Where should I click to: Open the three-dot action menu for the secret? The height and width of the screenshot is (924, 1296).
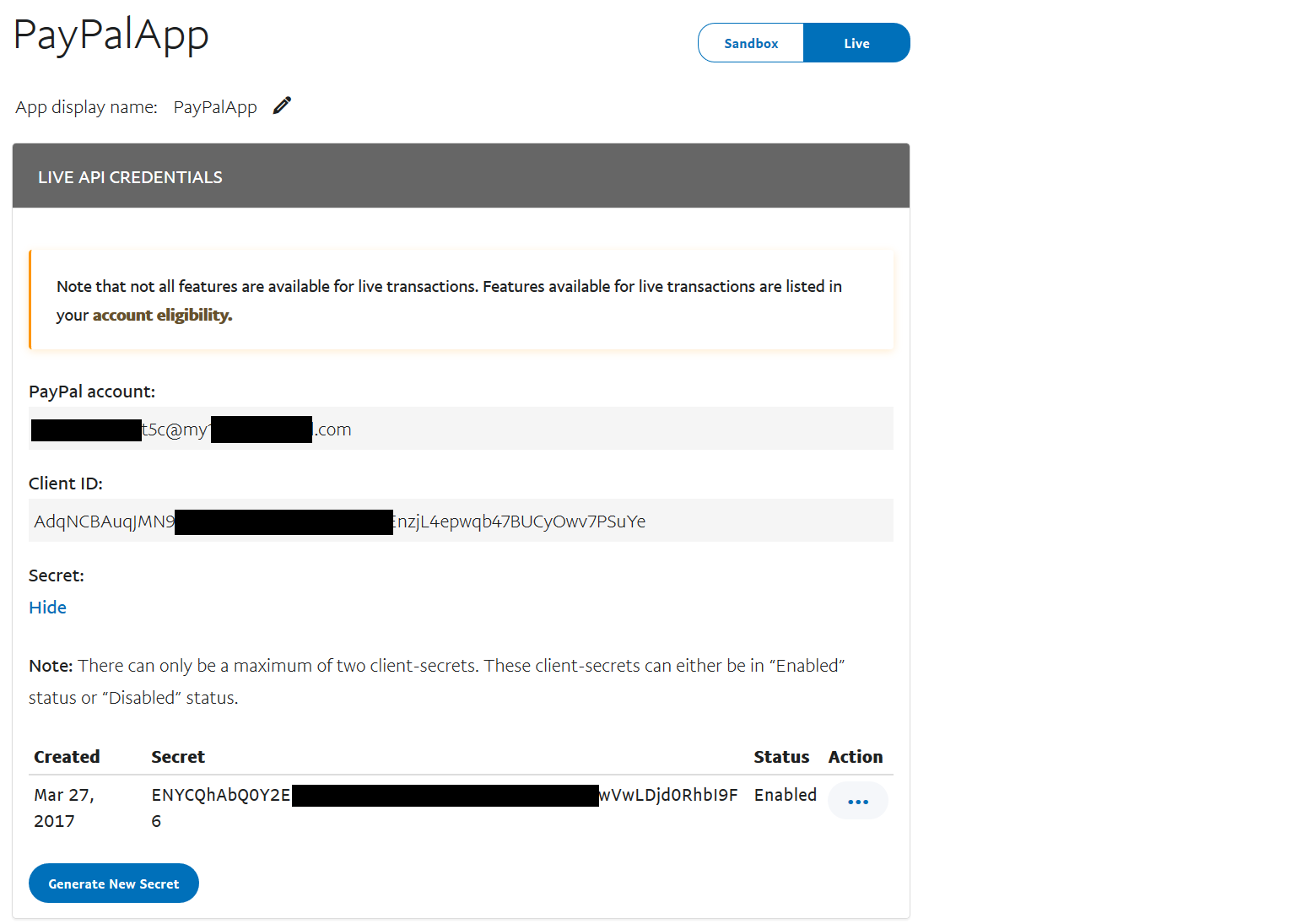coord(857,801)
